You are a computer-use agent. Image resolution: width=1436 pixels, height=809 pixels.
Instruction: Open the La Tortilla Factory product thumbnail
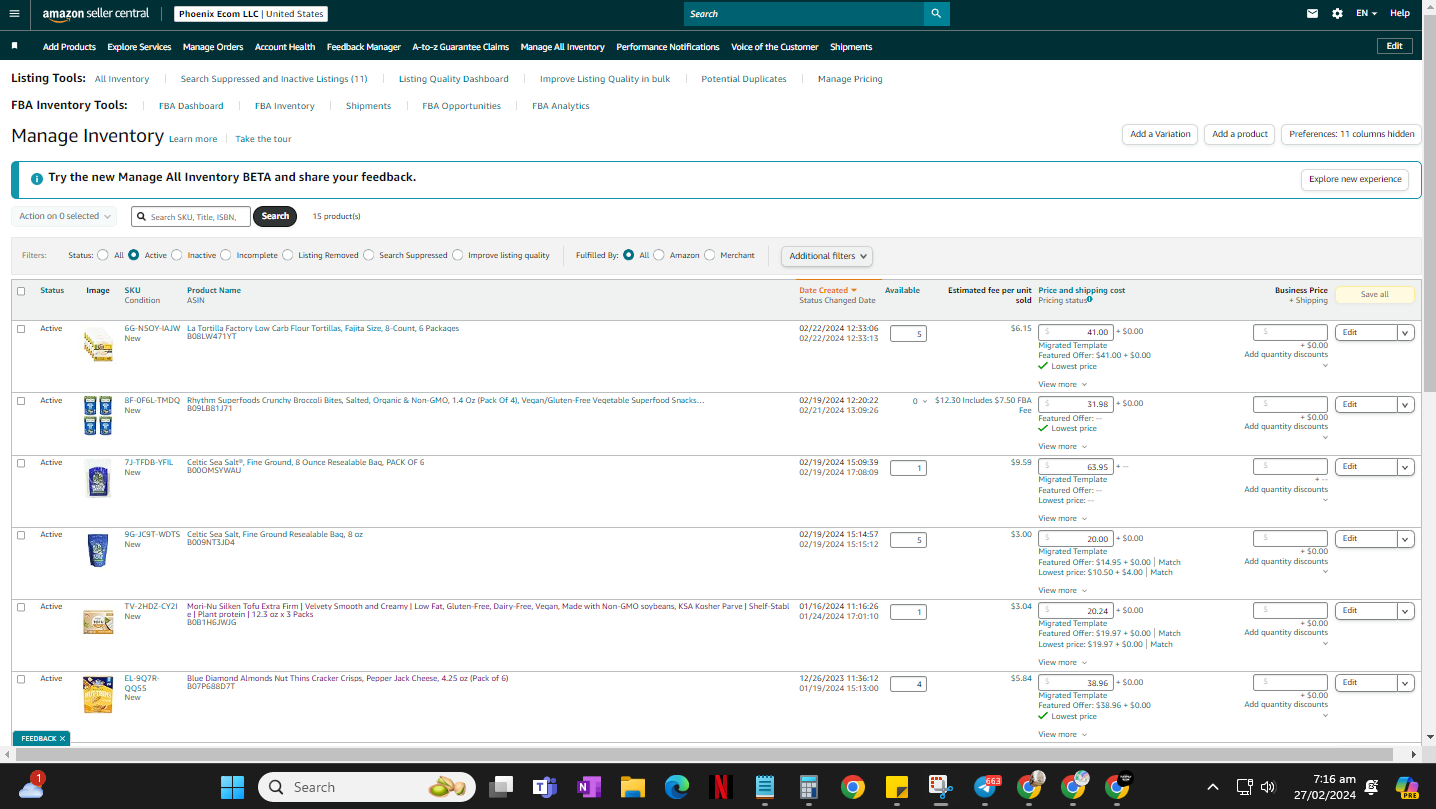click(x=98, y=345)
